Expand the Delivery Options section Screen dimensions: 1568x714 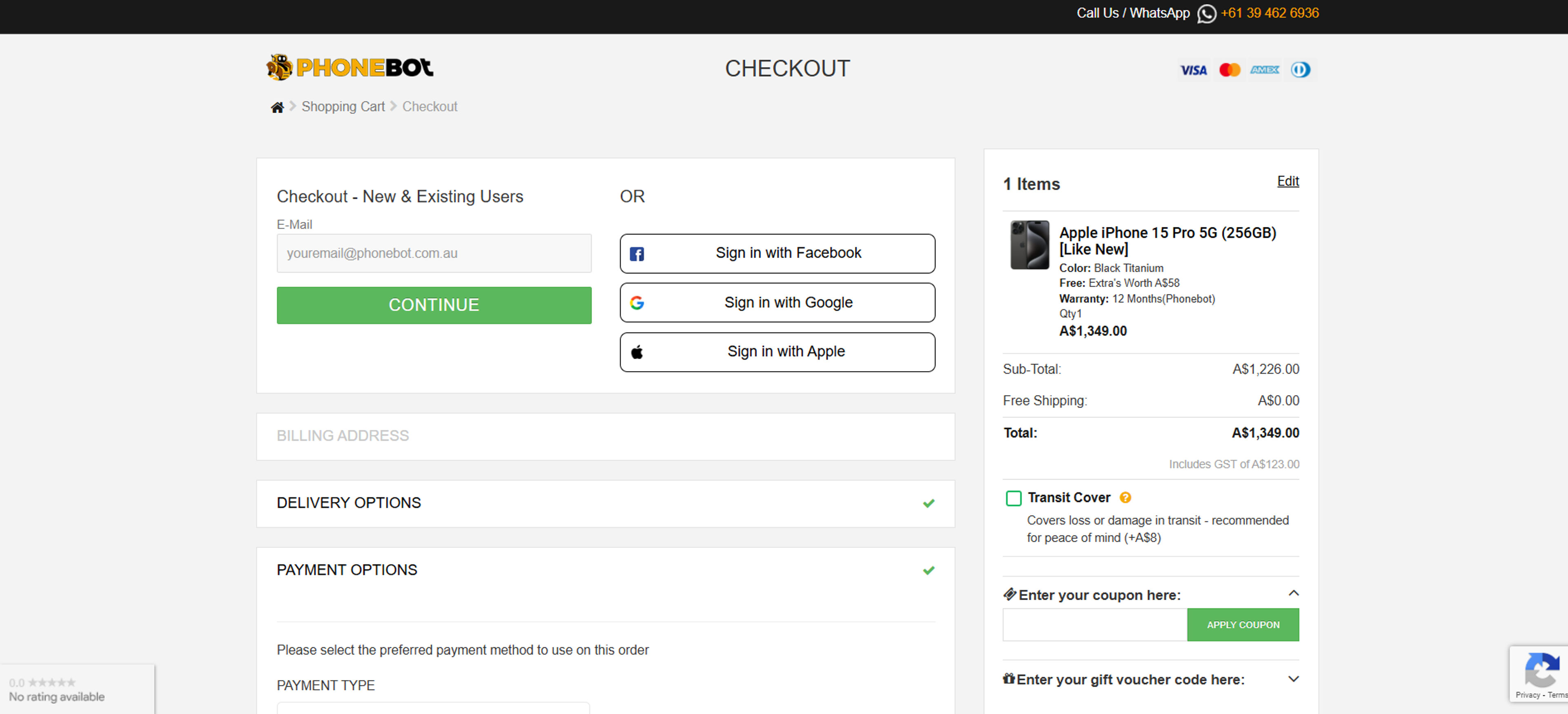606,503
